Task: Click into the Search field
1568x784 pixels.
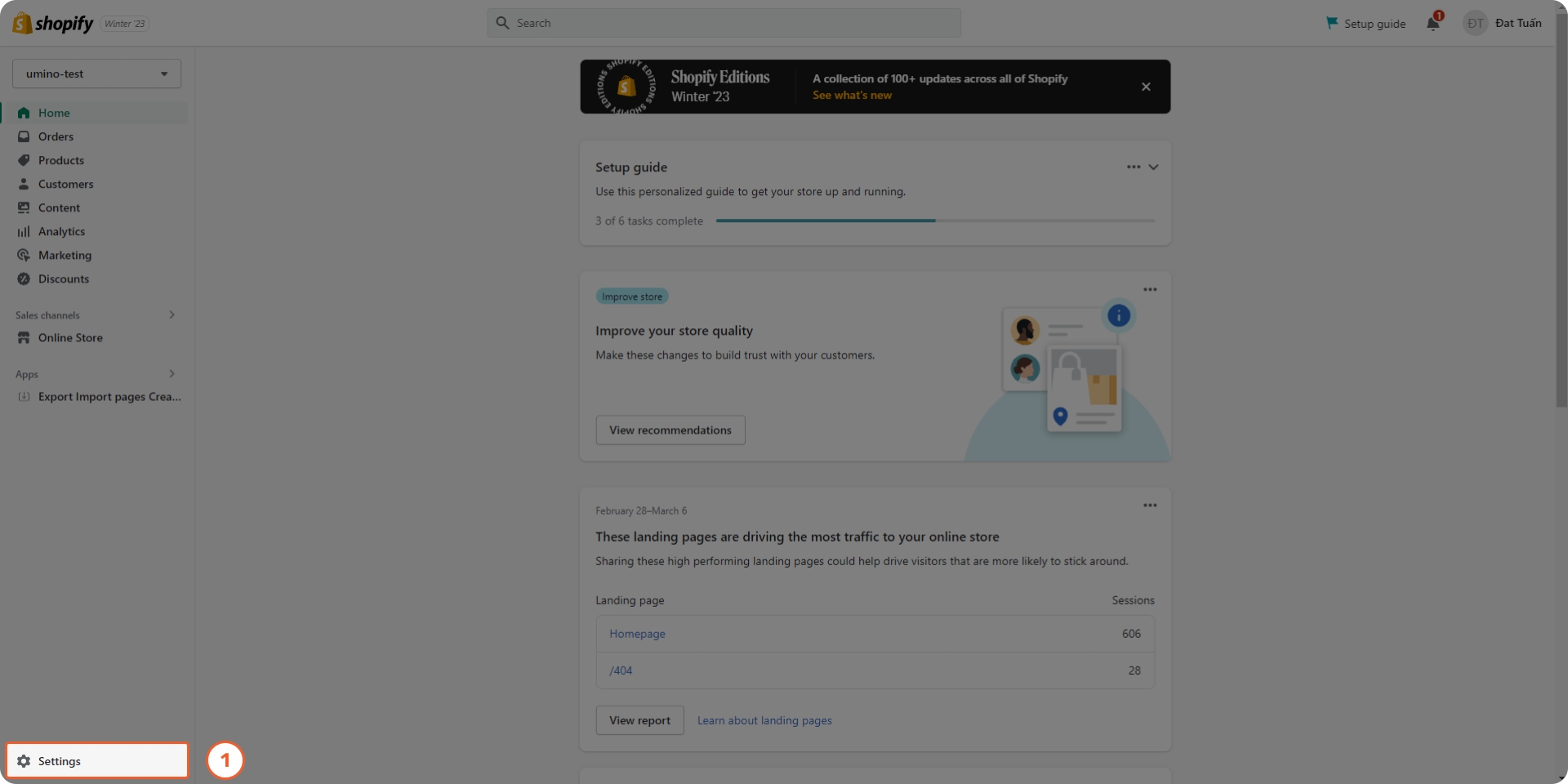Action: coord(724,23)
